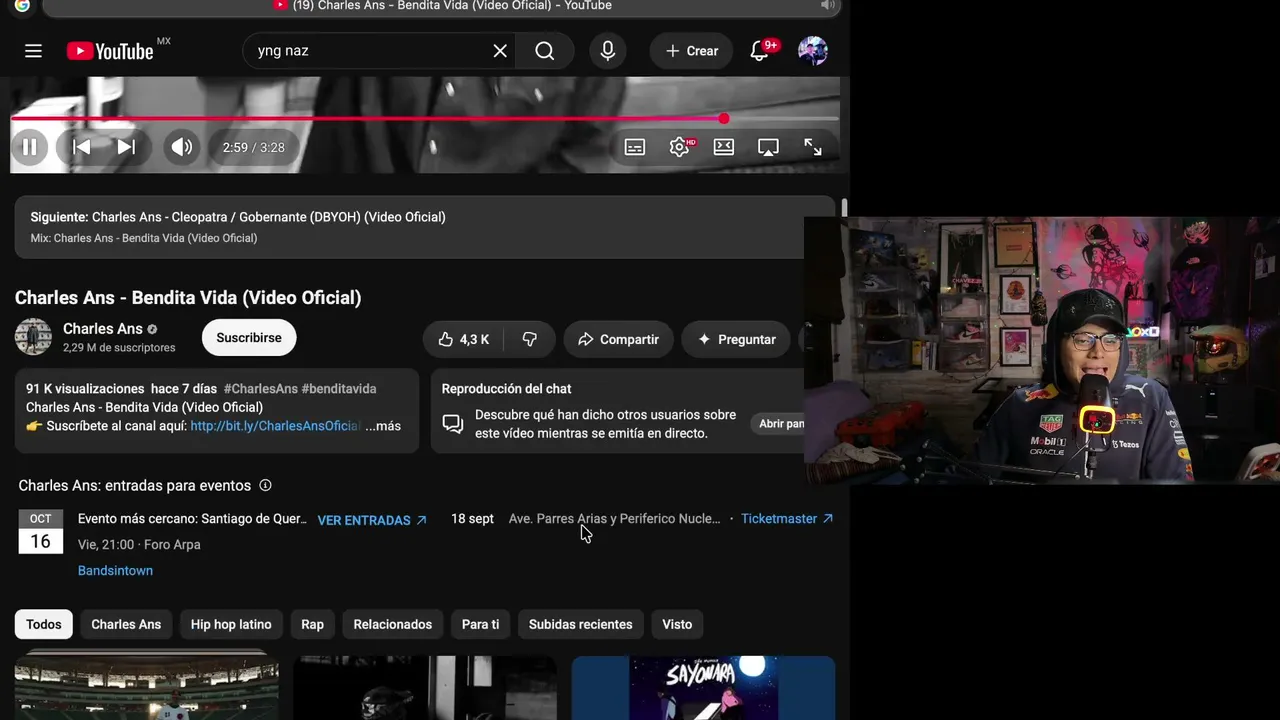Show info about event tickets
The image size is (1280, 720).
pyautogui.click(x=265, y=486)
